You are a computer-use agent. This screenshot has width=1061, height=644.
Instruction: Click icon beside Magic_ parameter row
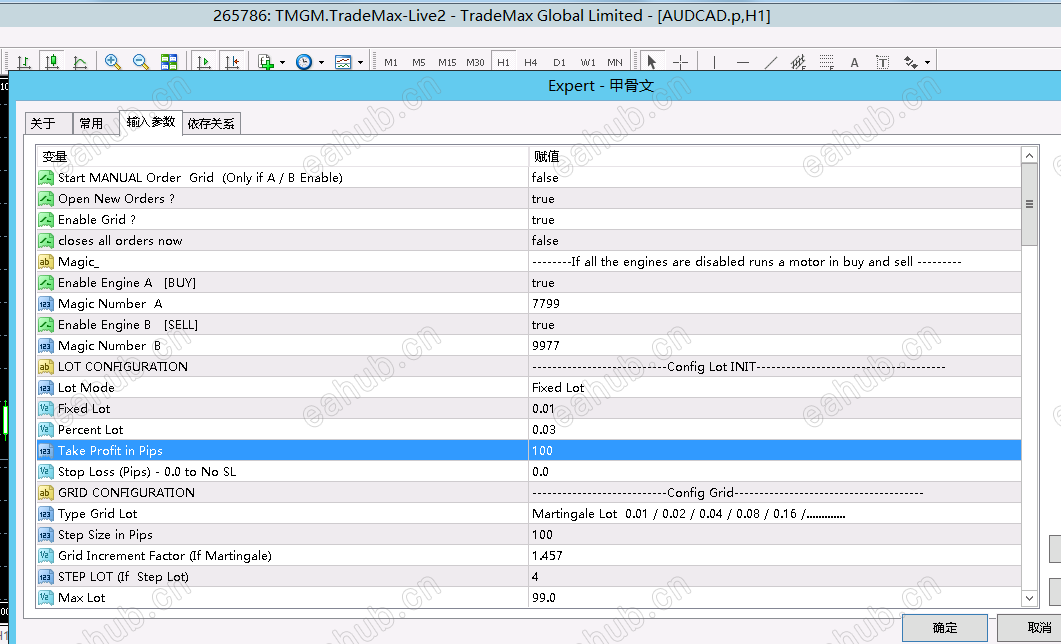pyautogui.click(x=45, y=262)
